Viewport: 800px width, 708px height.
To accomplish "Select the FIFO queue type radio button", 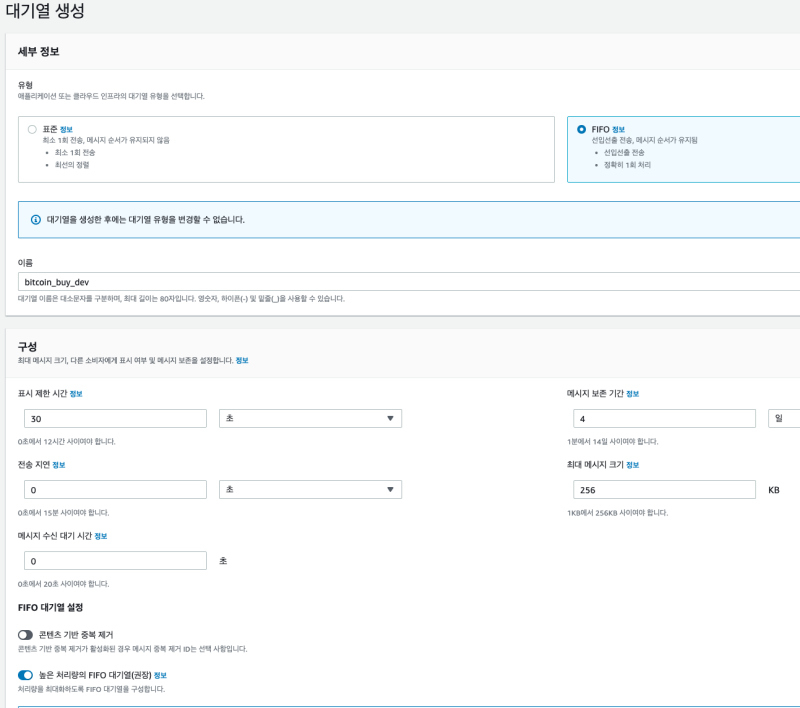I will [x=581, y=129].
